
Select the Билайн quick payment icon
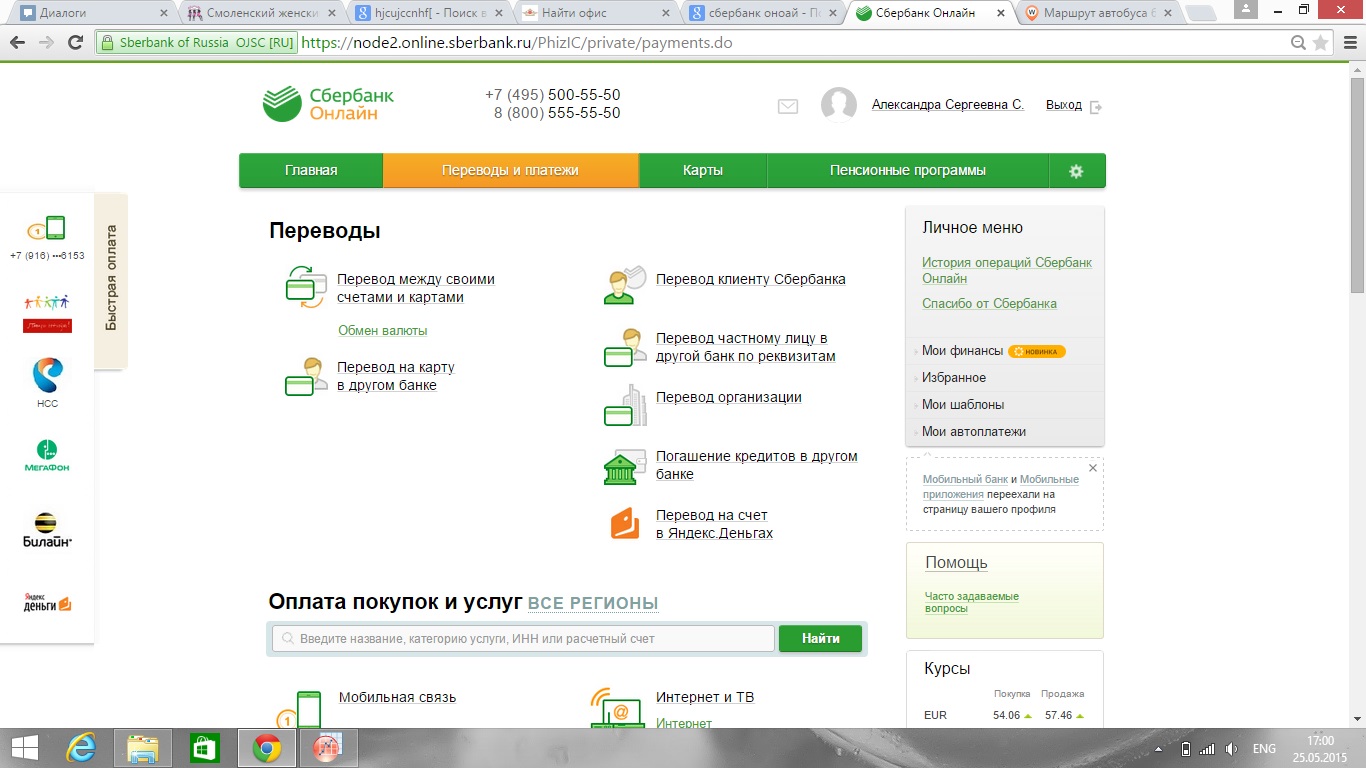point(47,530)
